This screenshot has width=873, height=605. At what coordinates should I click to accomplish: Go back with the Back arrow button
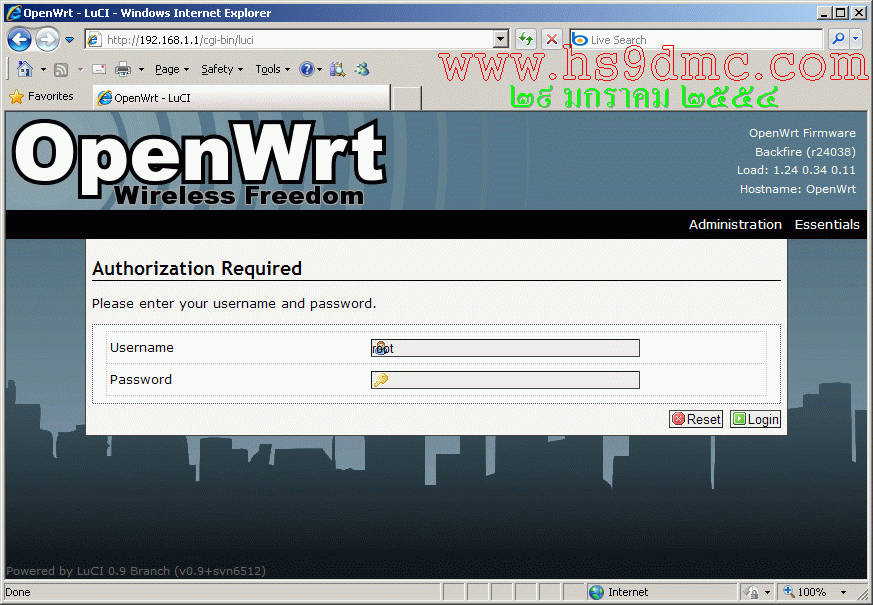pyautogui.click(x=19, y=40)
